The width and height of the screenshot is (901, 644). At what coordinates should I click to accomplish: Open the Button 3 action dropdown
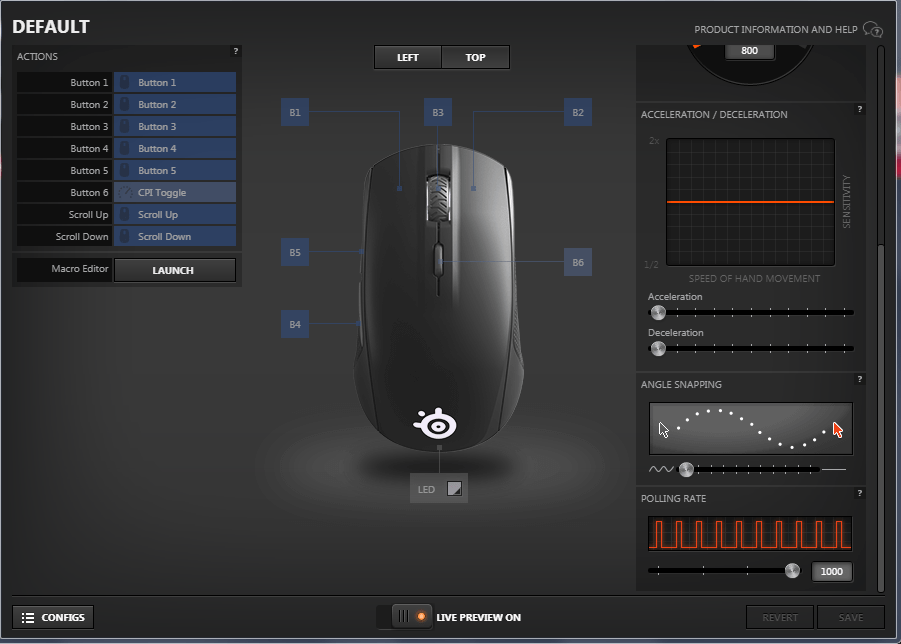click(x=175, y=126)
